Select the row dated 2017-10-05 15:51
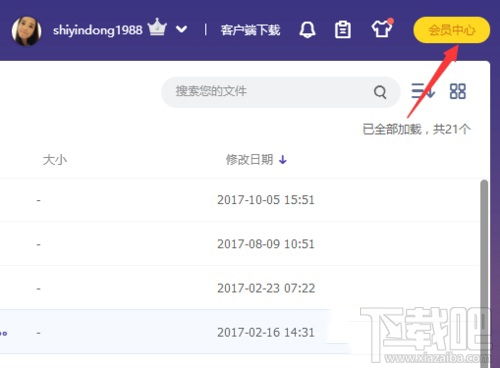The height and width of the screenshot is (368, 500). (240, 200)
